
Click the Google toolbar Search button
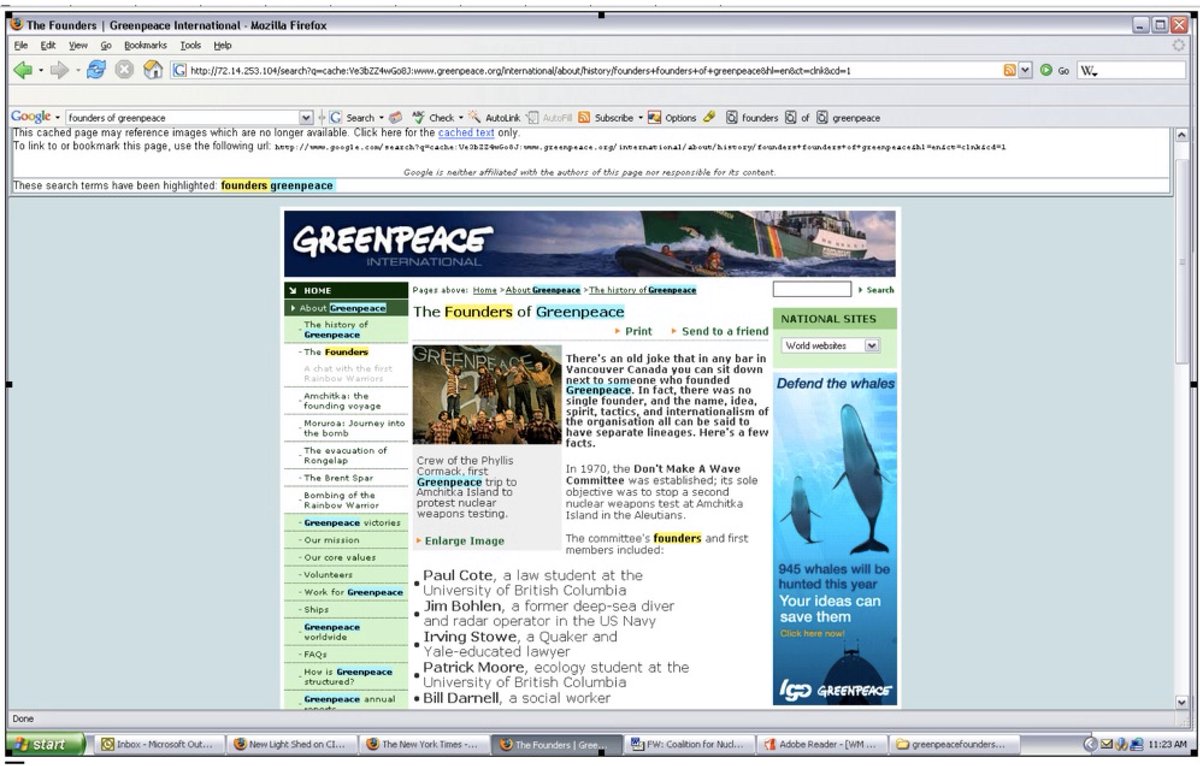[355, 117]
